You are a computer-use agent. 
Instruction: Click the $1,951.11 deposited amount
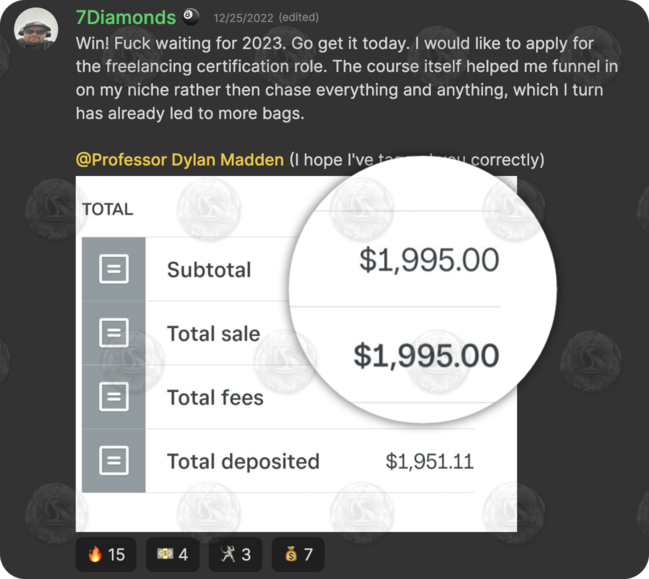(x=429, y=462)
